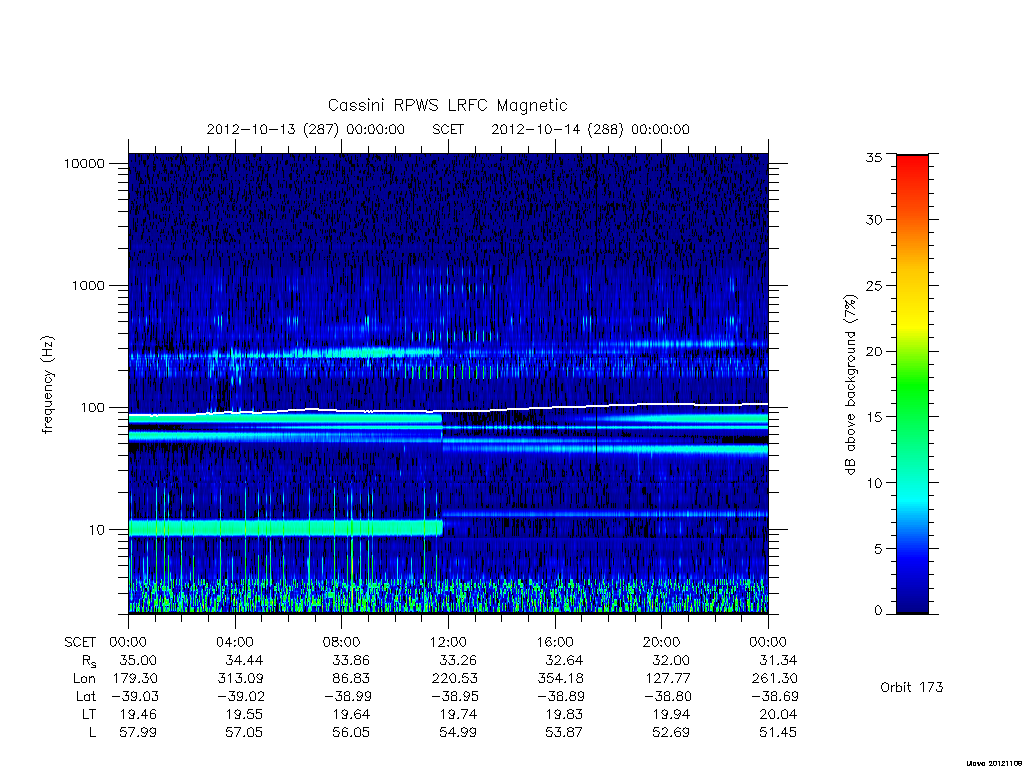Click the Lon value "220.53"
The width and height of the screenshot is (1024, 768).
455,679
